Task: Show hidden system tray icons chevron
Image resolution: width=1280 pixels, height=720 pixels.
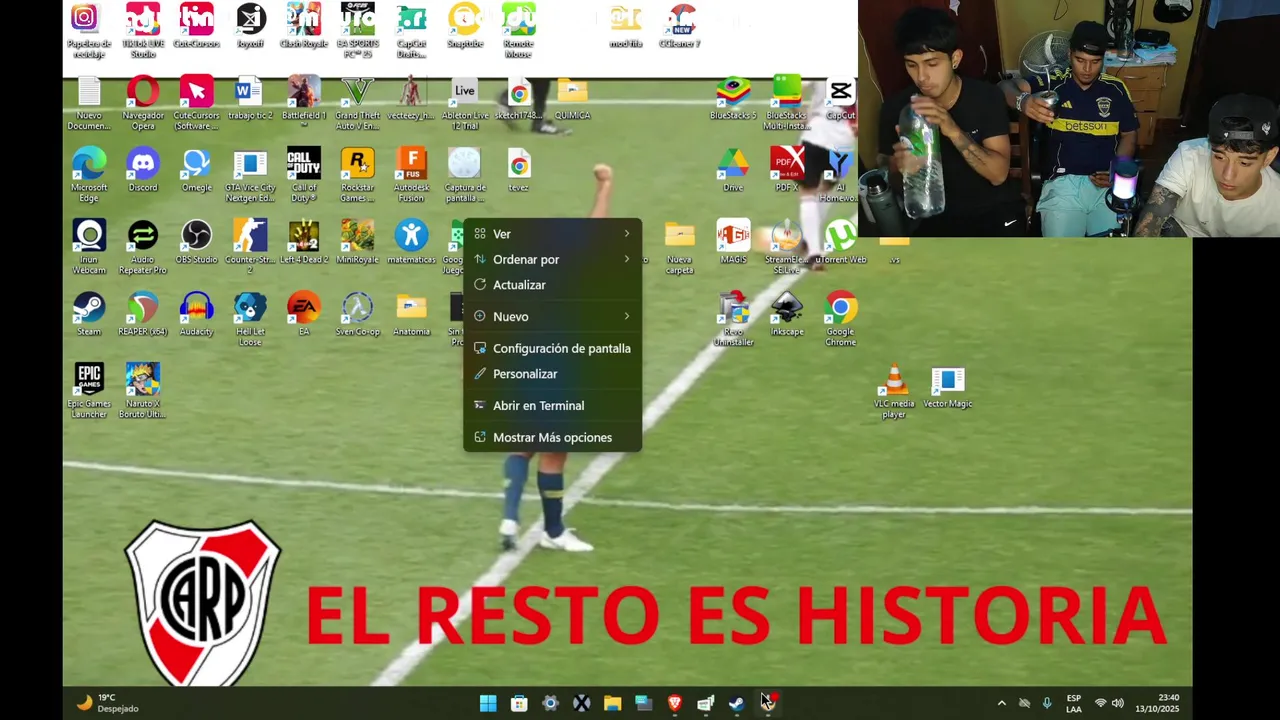Action: coord(1001,703)
